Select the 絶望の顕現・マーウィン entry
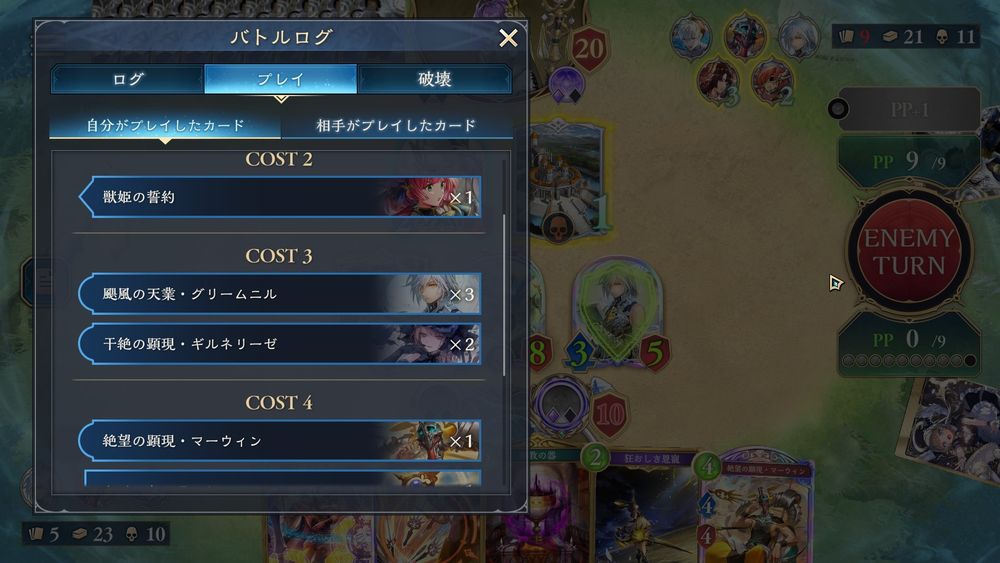The height and width of the screenshot is (563, 1000). pyautogui.click(x=280, y=441)
